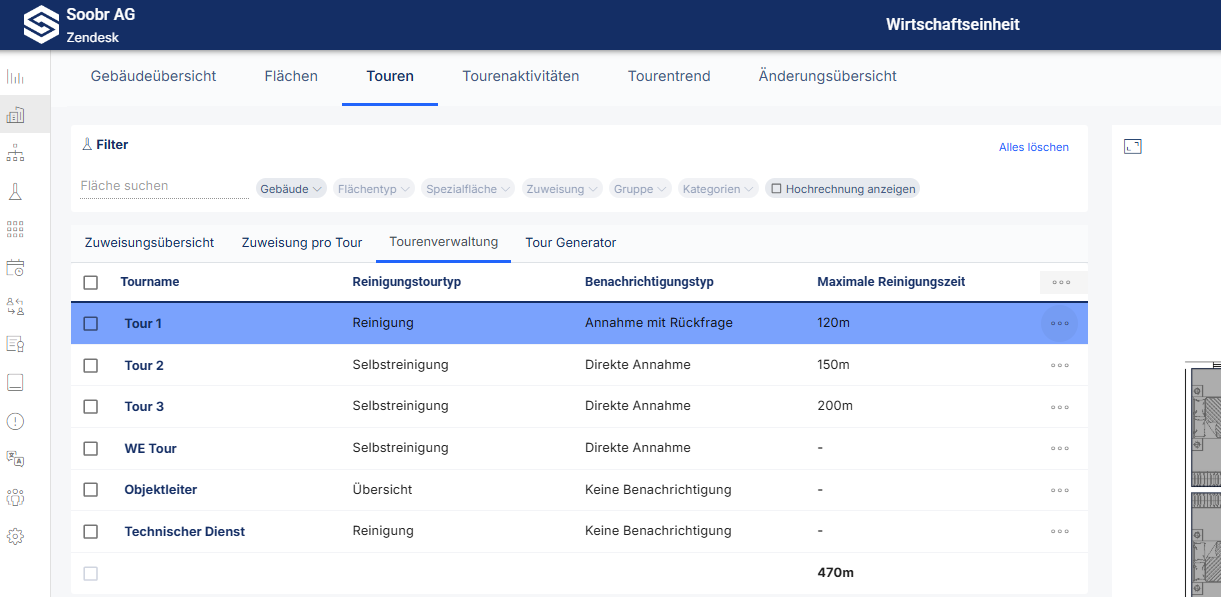Open the settings gear in sidebar
Screen dimensions: 1221x597
pyautogui.click(x=15, y=536)
